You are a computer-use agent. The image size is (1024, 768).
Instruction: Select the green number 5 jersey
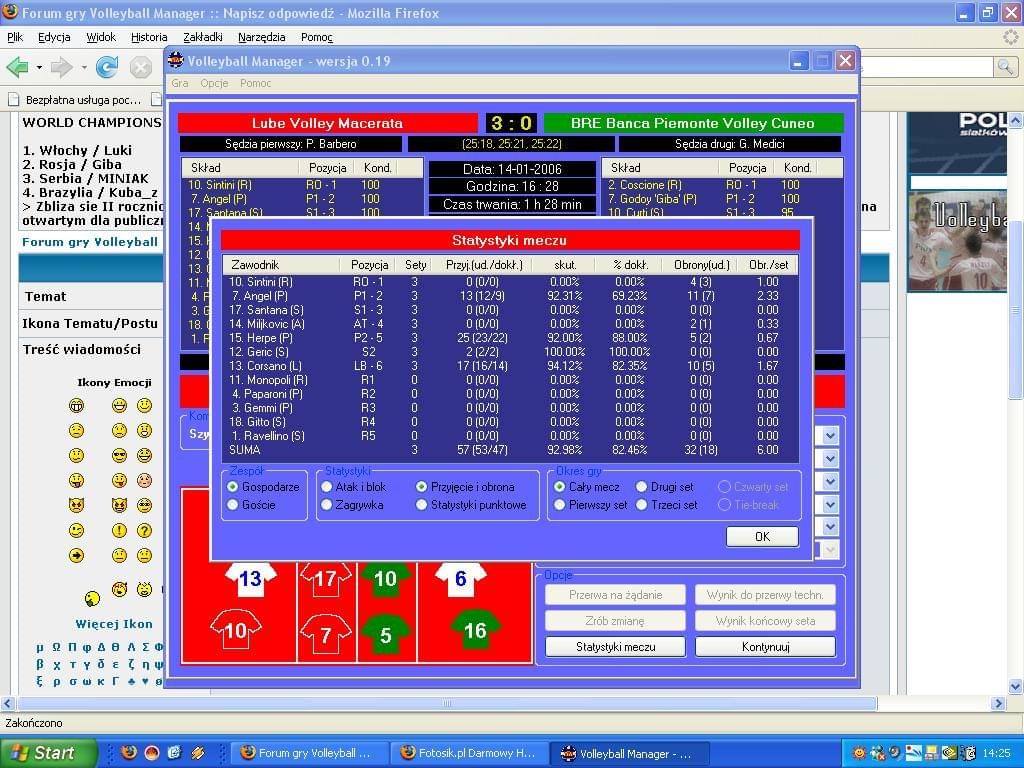pos(385,634)
